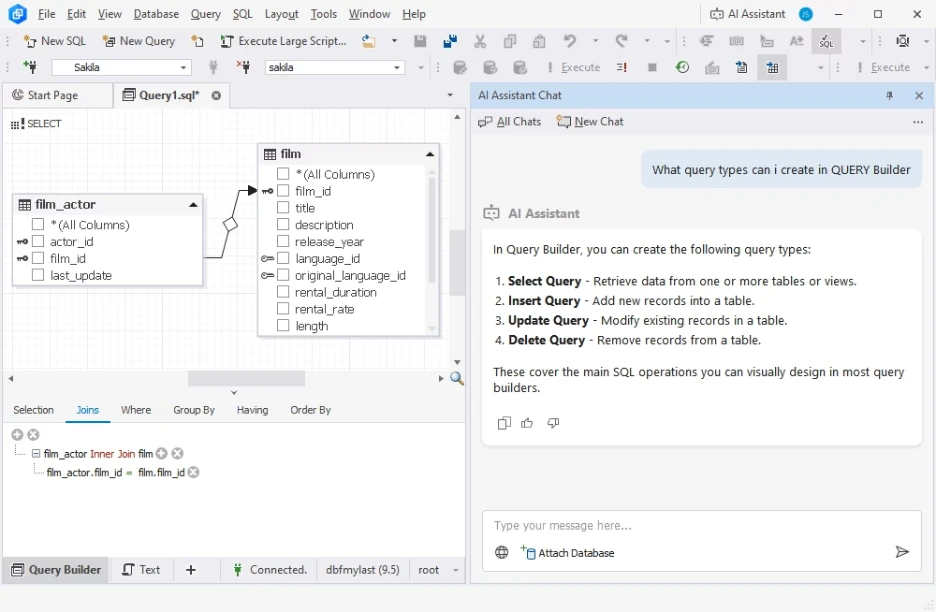Click the Copy icon in toolbar
Image resolution: width=936 pixels, height=612 pixels.
pos(510,41)
